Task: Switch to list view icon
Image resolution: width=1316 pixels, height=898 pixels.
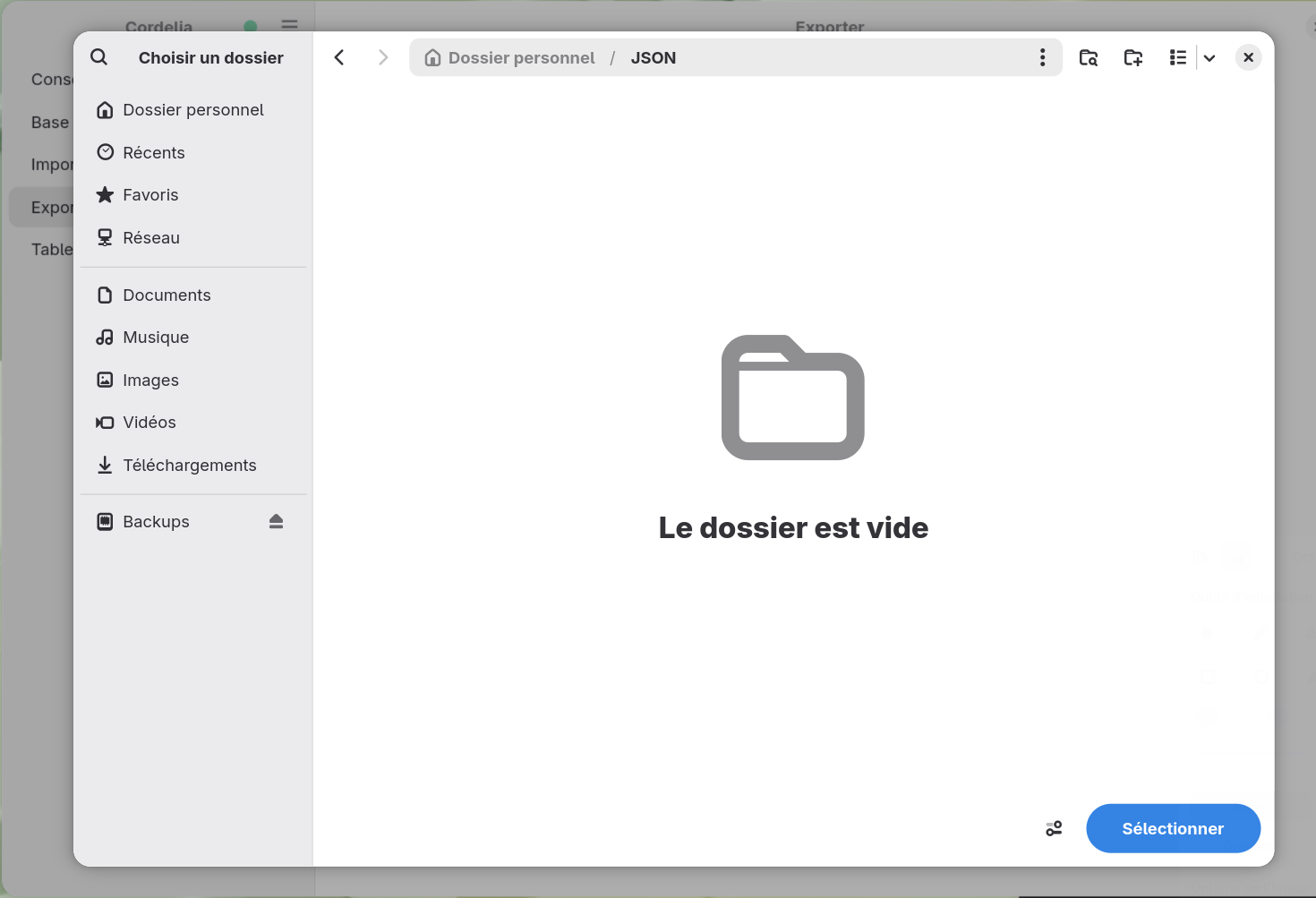Action: [x=1178, y=57]
